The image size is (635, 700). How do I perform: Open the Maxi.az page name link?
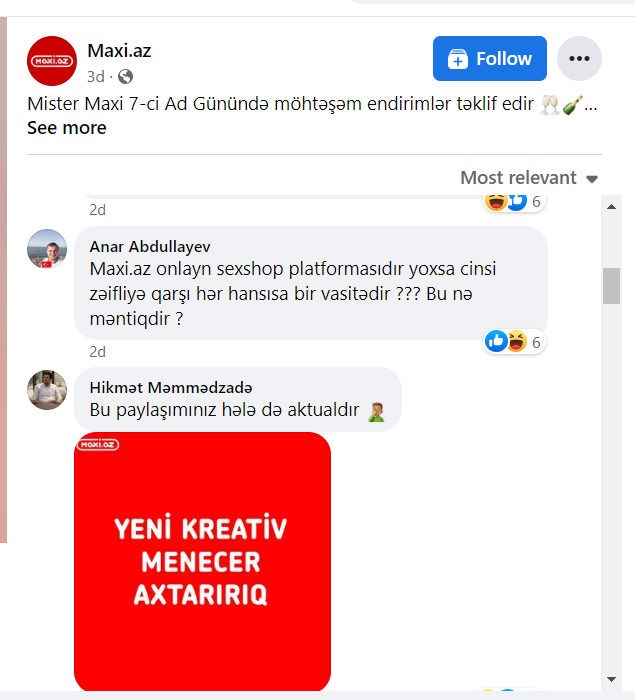coord(119,50)
